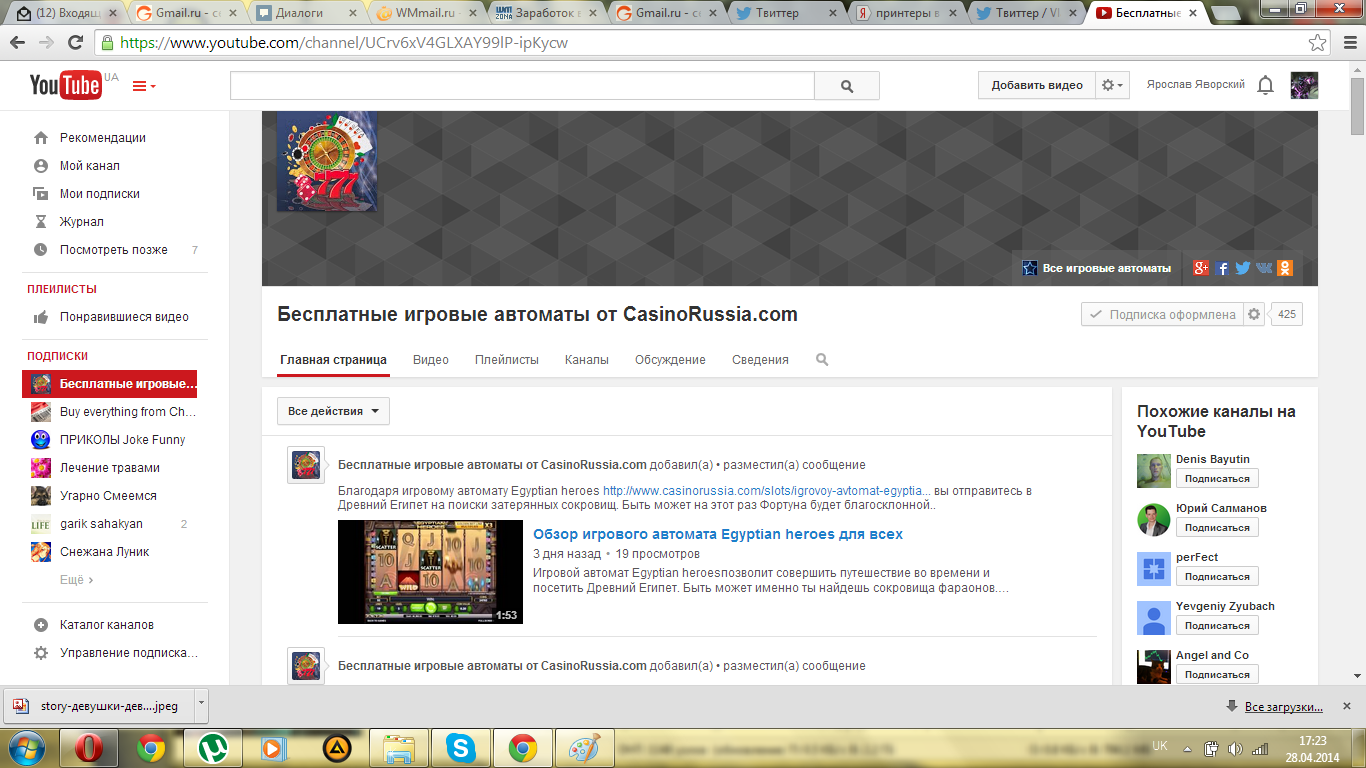This screenshot has width=1366, height=768.
Task: Open download item dropdown arrow
Action: pos(200,704)
